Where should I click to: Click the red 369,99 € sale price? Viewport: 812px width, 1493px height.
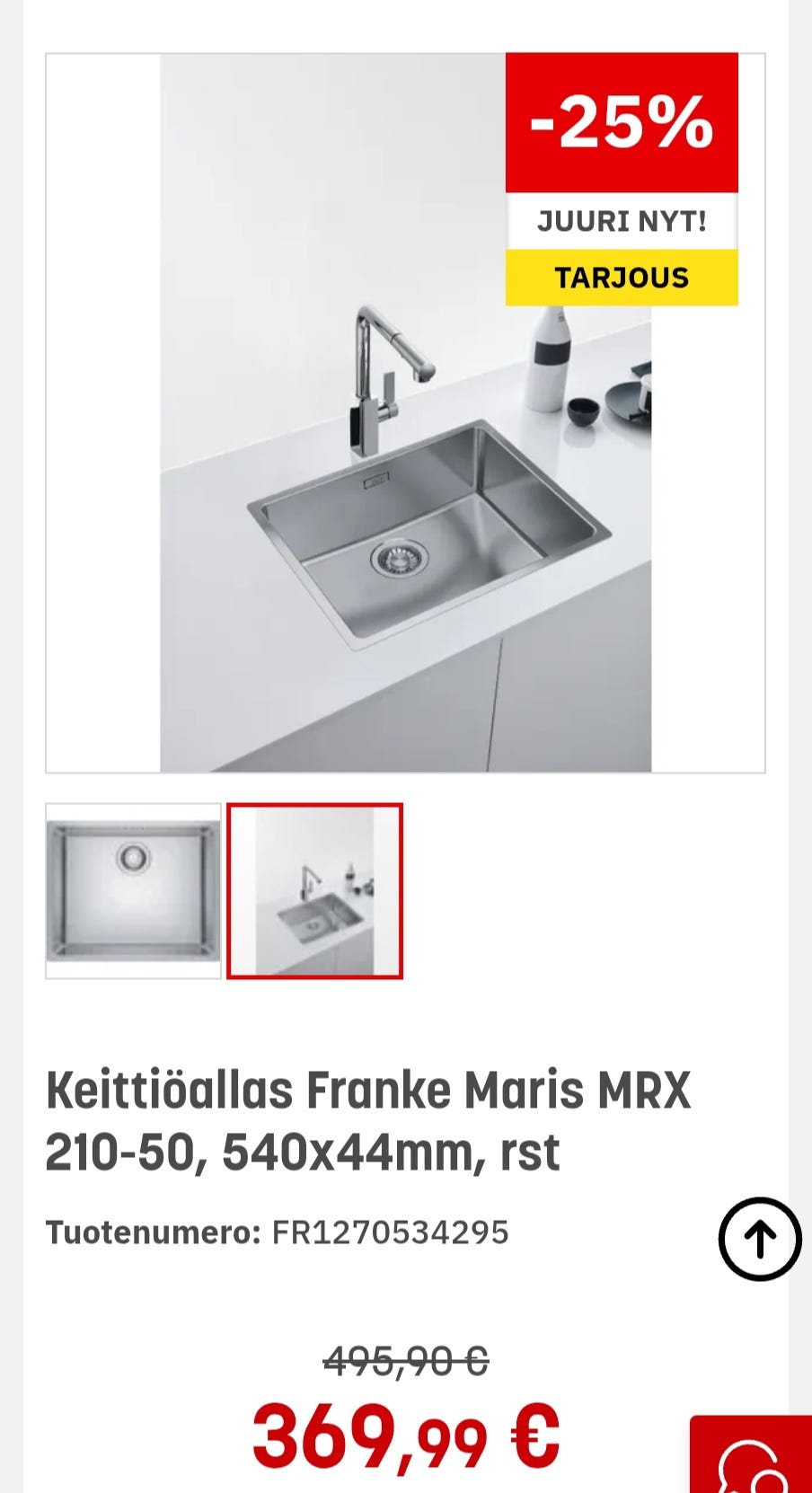(x=406, y=1435)
